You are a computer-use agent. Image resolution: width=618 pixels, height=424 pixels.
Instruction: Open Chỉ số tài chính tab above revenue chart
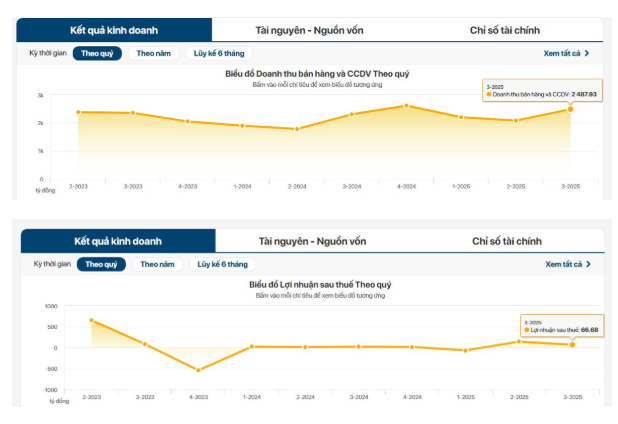[x=505, y=30]
